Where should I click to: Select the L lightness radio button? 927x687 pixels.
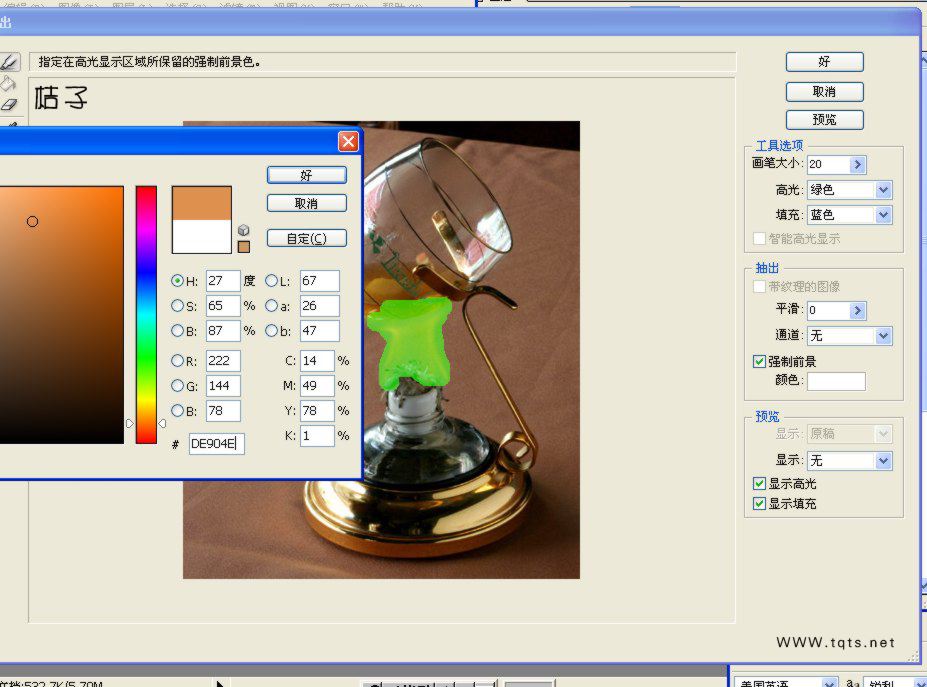(x=271, y=281)
